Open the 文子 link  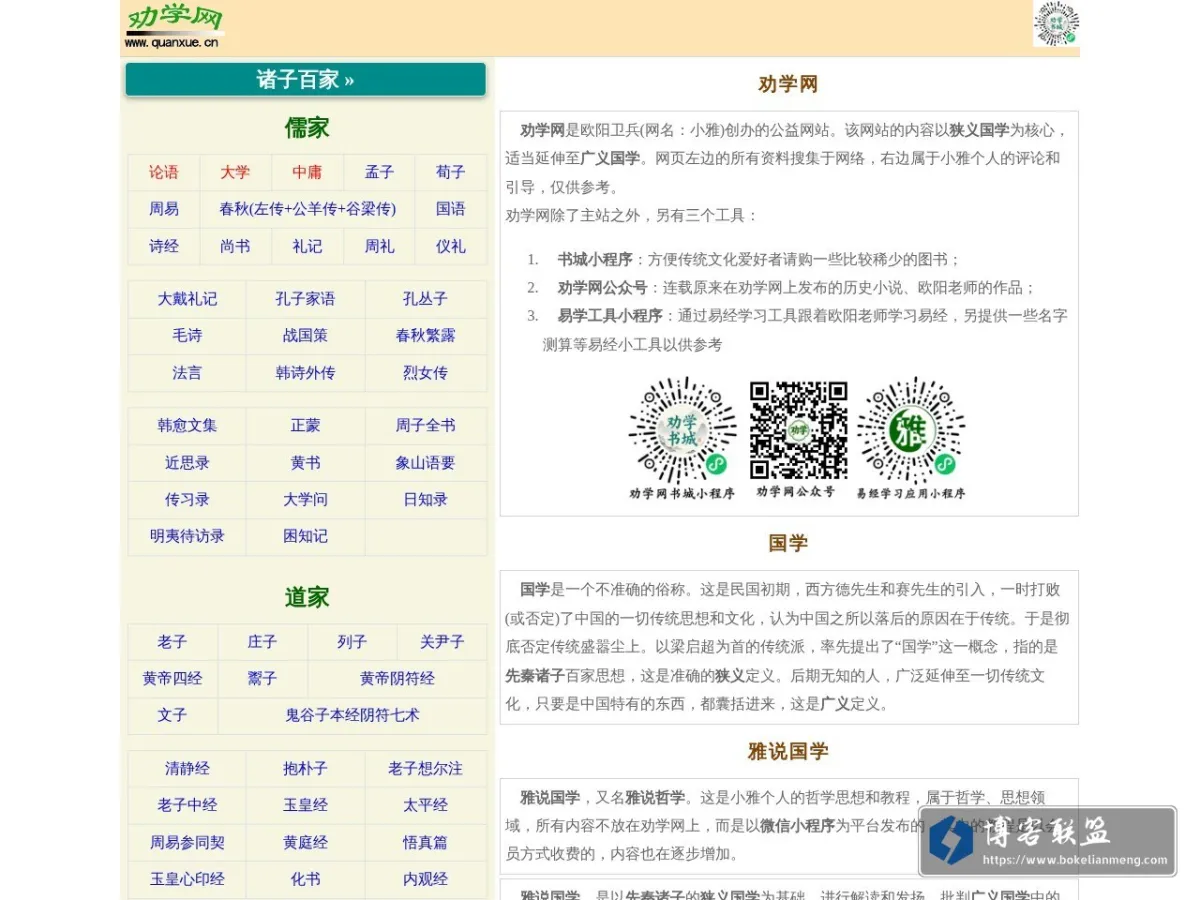(172, 716)
